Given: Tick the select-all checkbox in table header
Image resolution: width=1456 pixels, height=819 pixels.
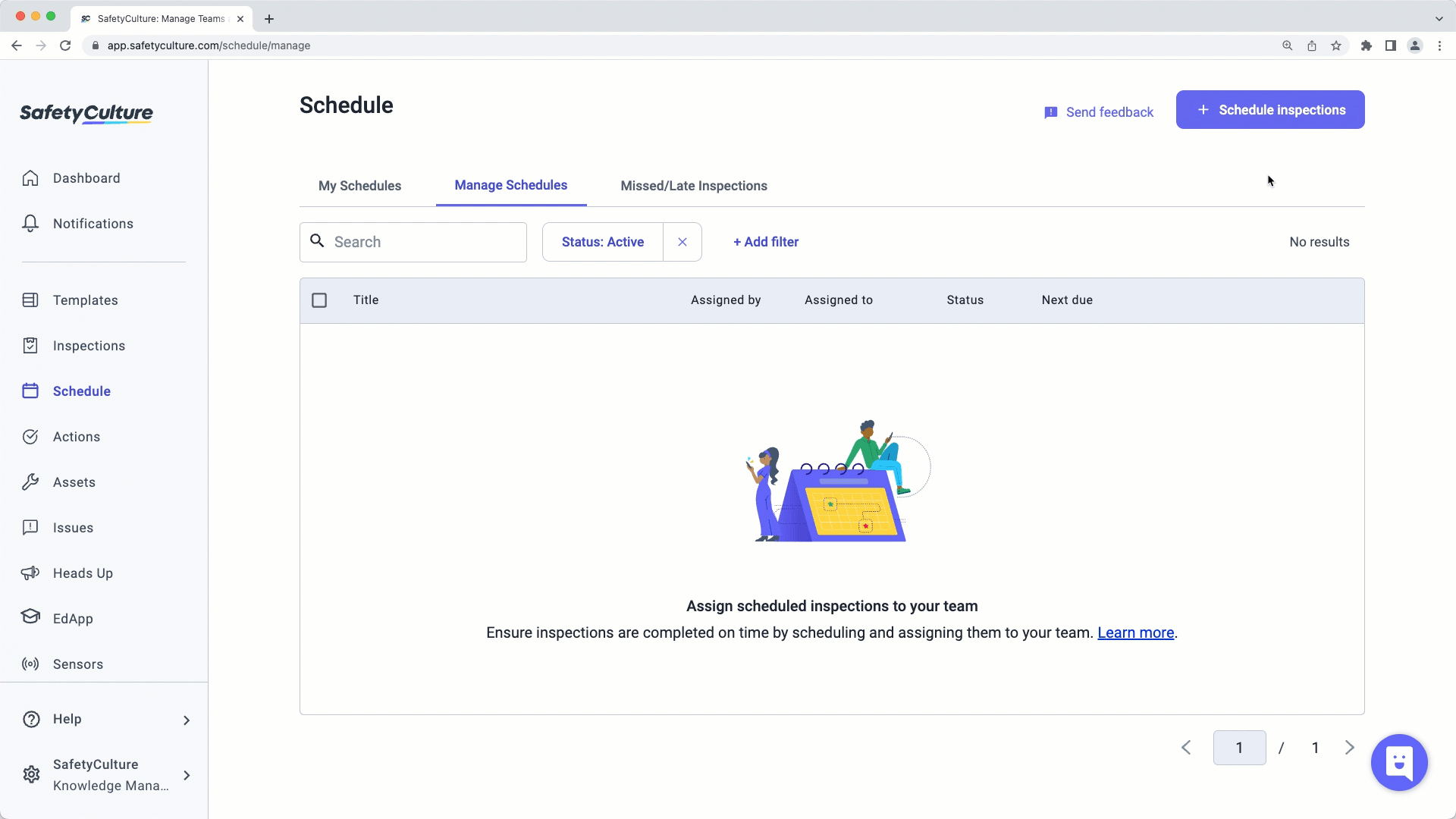Looking at the screenshot, I should pyautogui.click(x=319, y=300).
